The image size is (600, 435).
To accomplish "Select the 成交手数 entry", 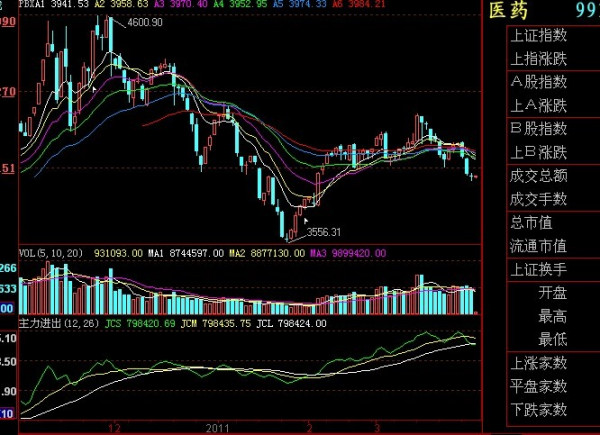I will coord(538,199).
